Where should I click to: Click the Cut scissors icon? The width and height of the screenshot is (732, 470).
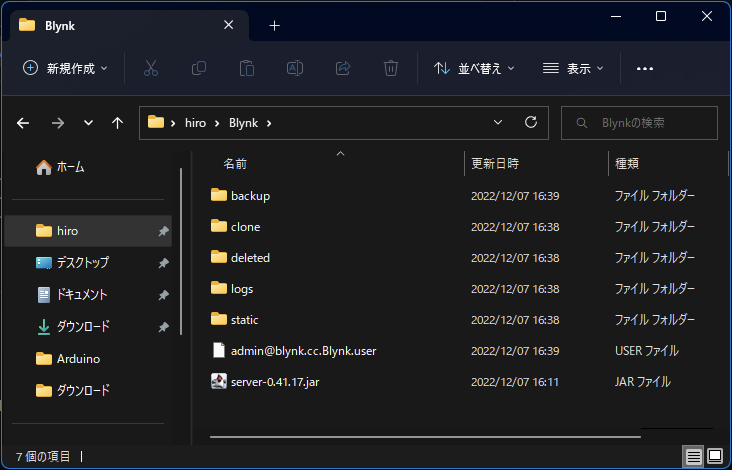click(151, 69)
